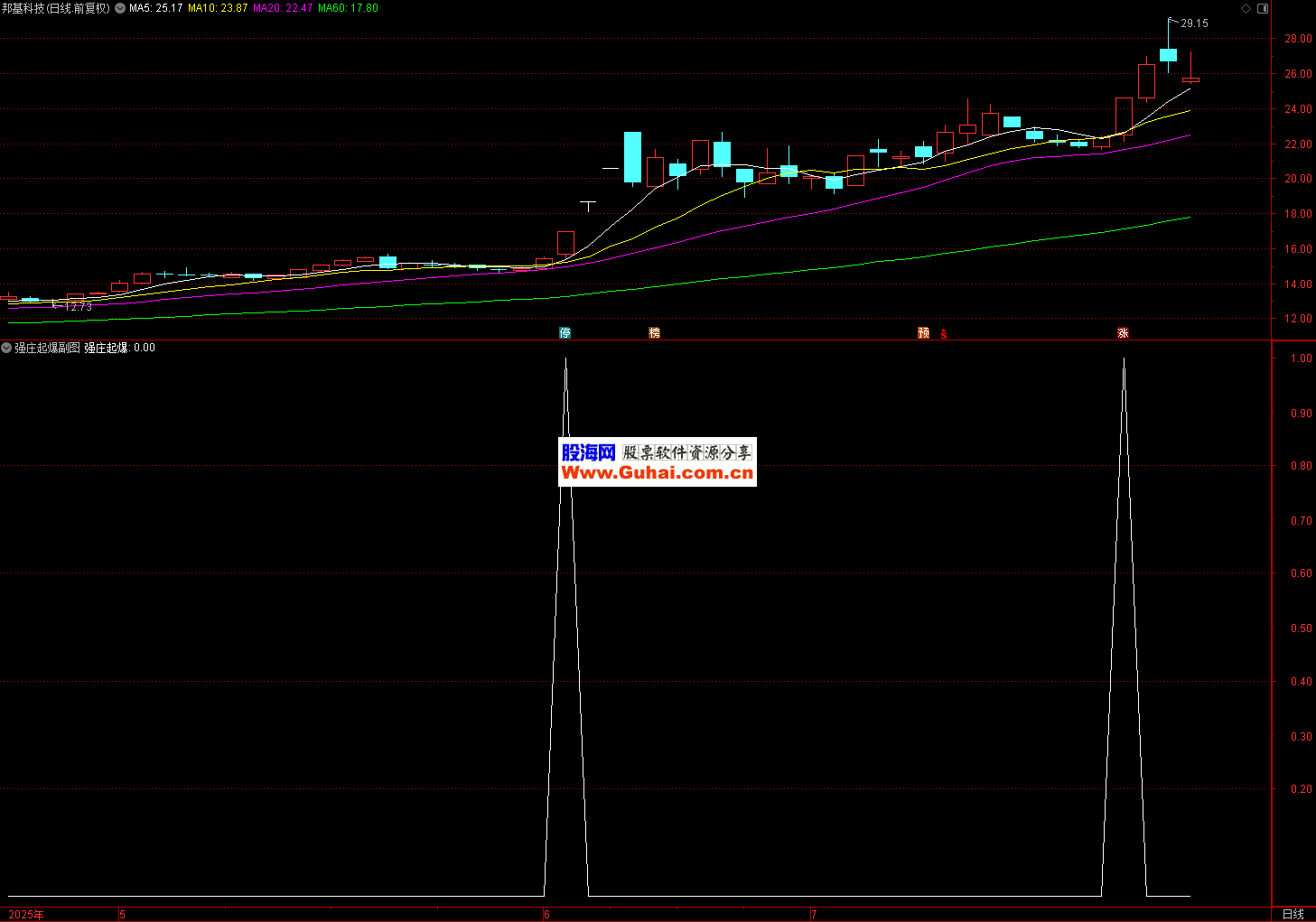Click the 28.00 price axis label
Viewport: 1316px width, 922px height.
(x=1298, y=39)
